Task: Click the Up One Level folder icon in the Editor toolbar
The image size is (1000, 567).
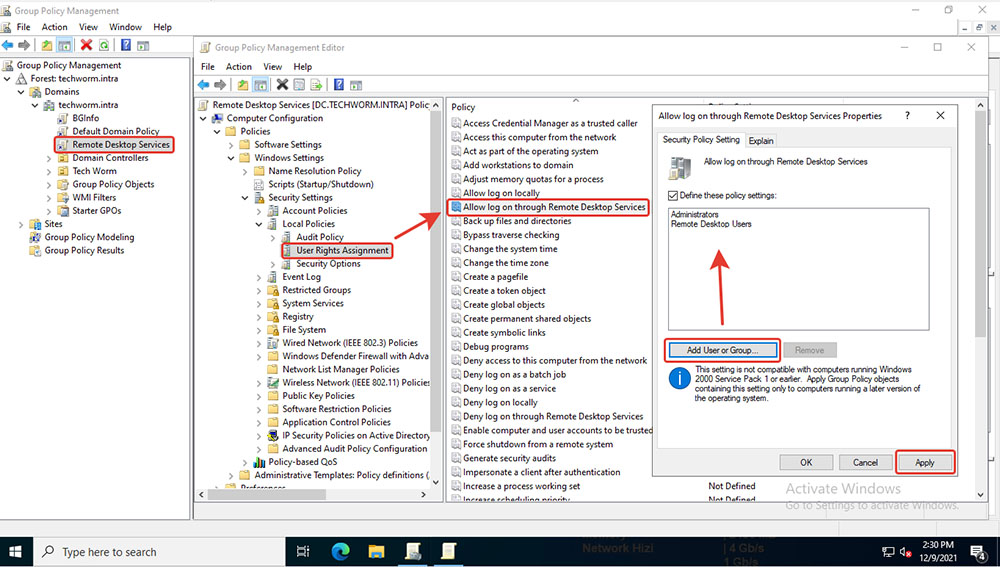Action: [243, 85]
